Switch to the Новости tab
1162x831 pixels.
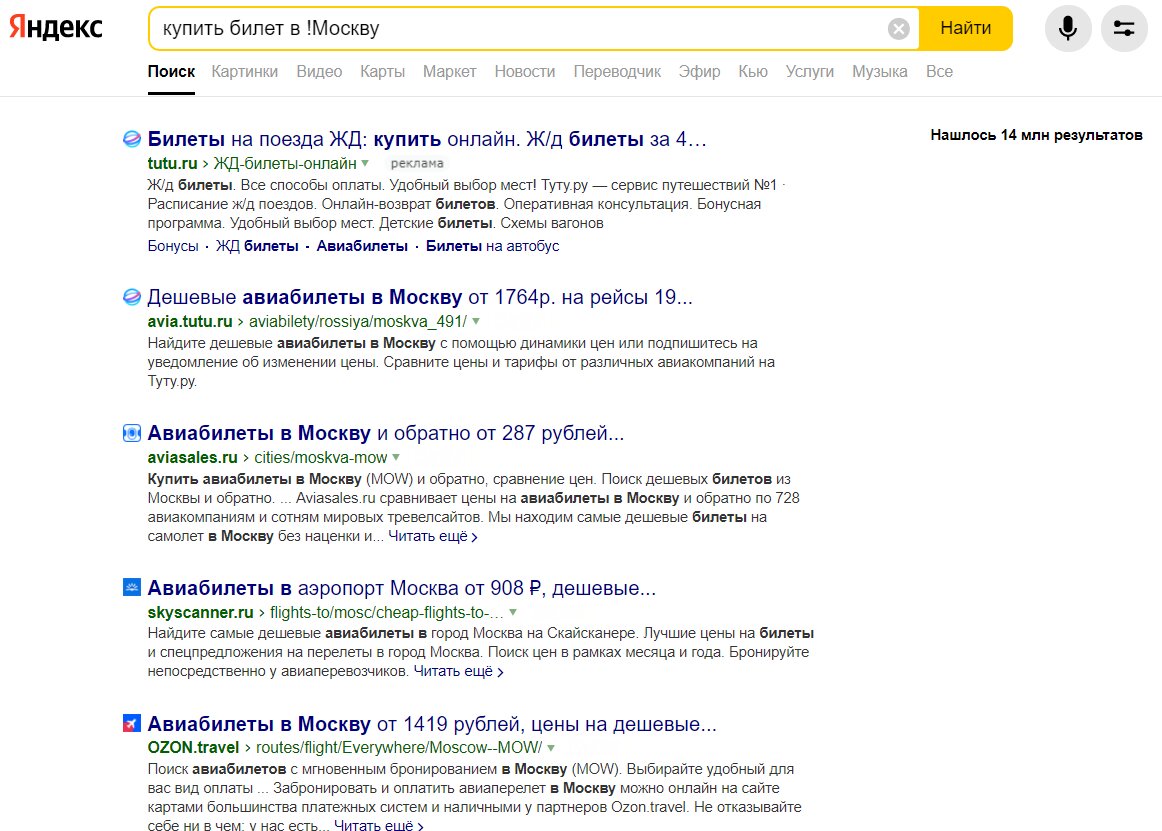tap(525, 72)
